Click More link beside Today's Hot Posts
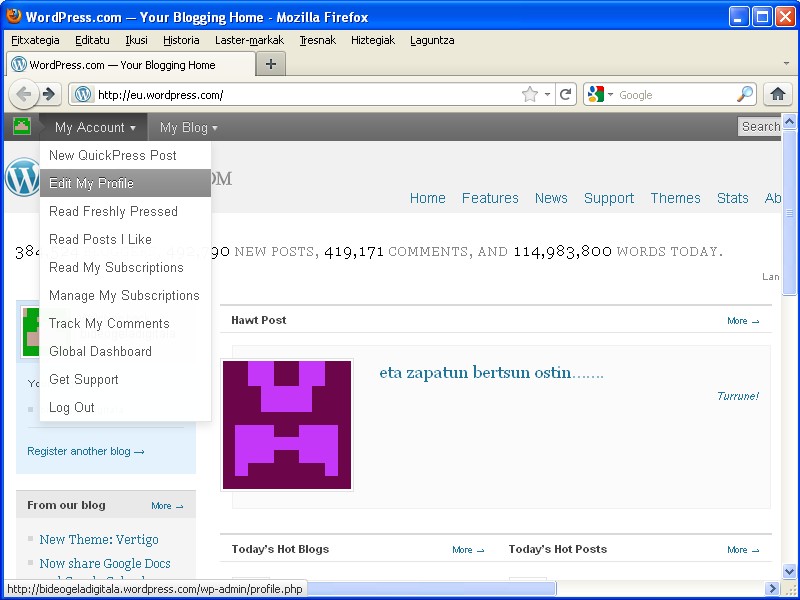The image size is (800, 600). click(x=743, y=549)
